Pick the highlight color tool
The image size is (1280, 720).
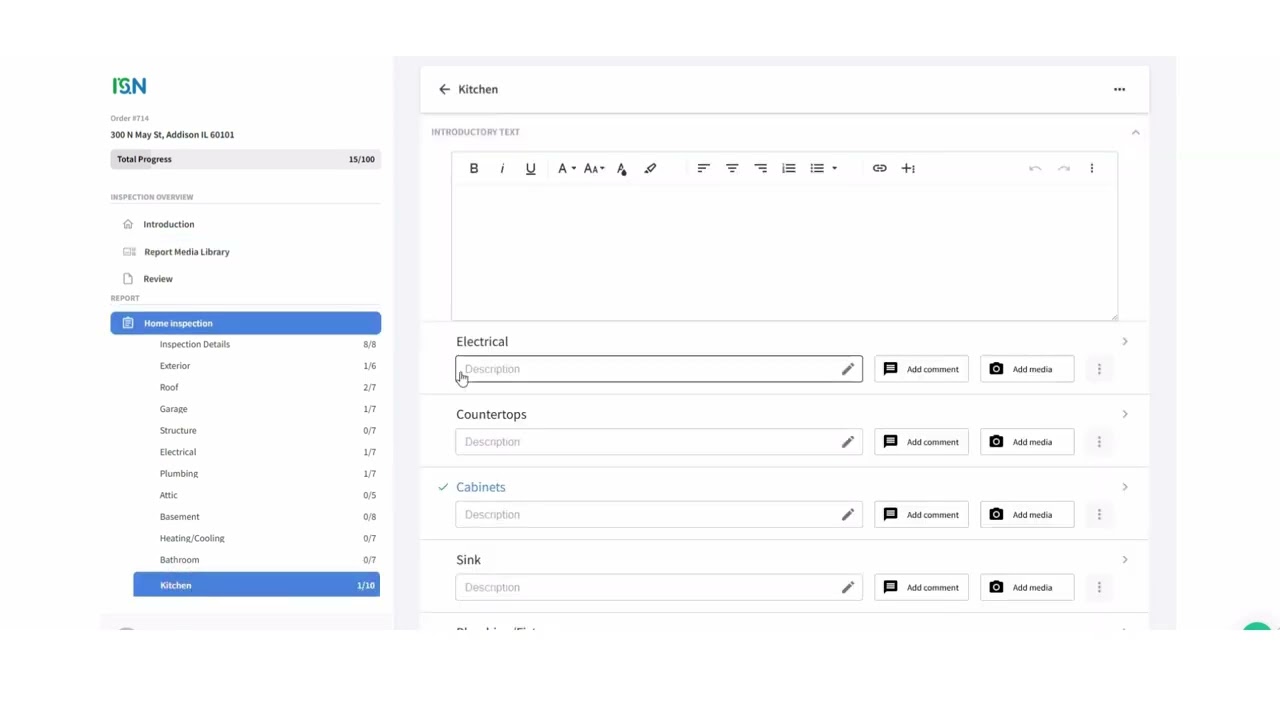(x=650, y=168)
